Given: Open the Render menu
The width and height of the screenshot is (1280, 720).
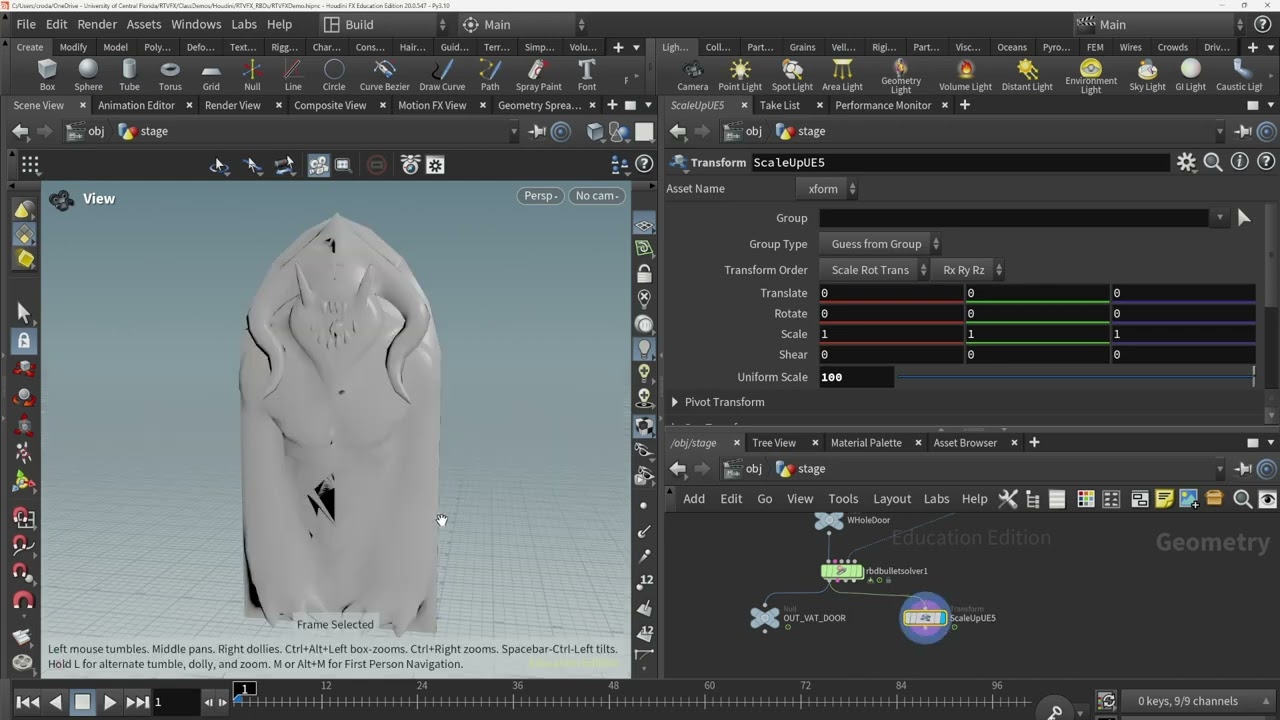Looking at the screenshot, I should click(97, 24).
